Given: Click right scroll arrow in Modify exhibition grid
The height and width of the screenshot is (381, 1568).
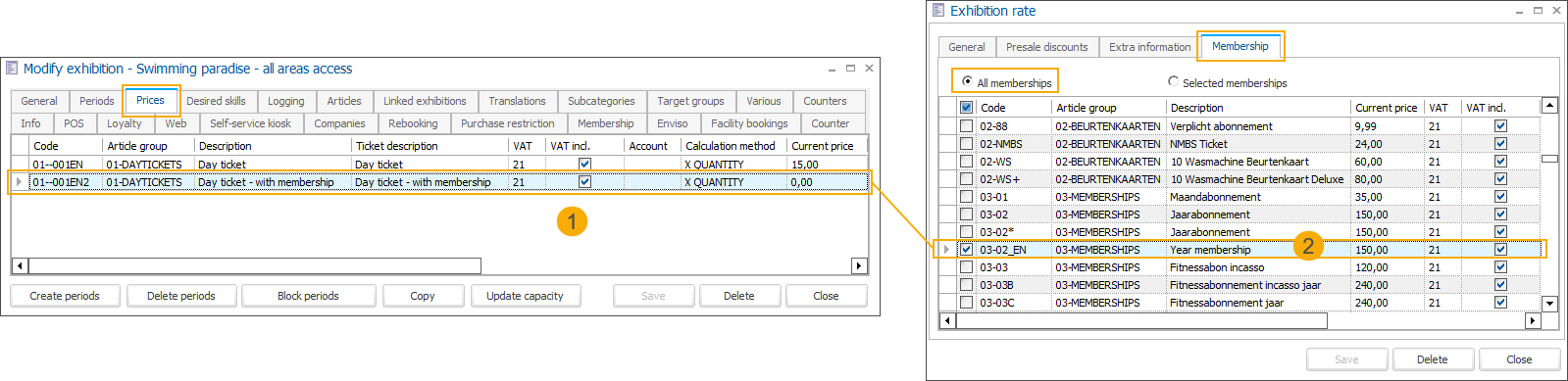Looking at the screenshot, I should pos(859,266).
